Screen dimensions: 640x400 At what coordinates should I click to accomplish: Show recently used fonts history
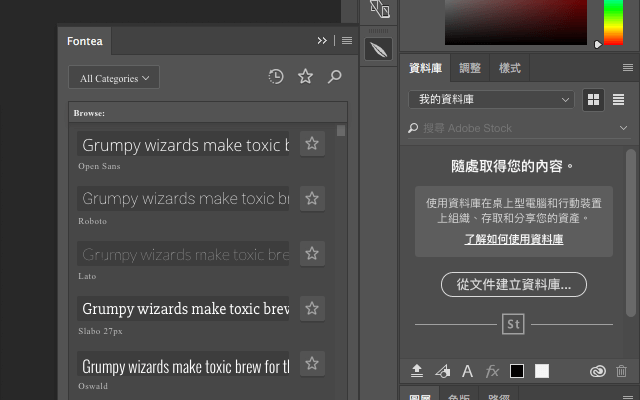[276, 76]
